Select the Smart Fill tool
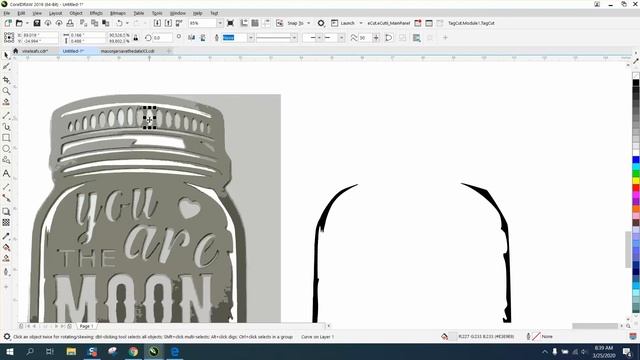The width and height of the screenshot is (640, 360). tap(6, 258)
